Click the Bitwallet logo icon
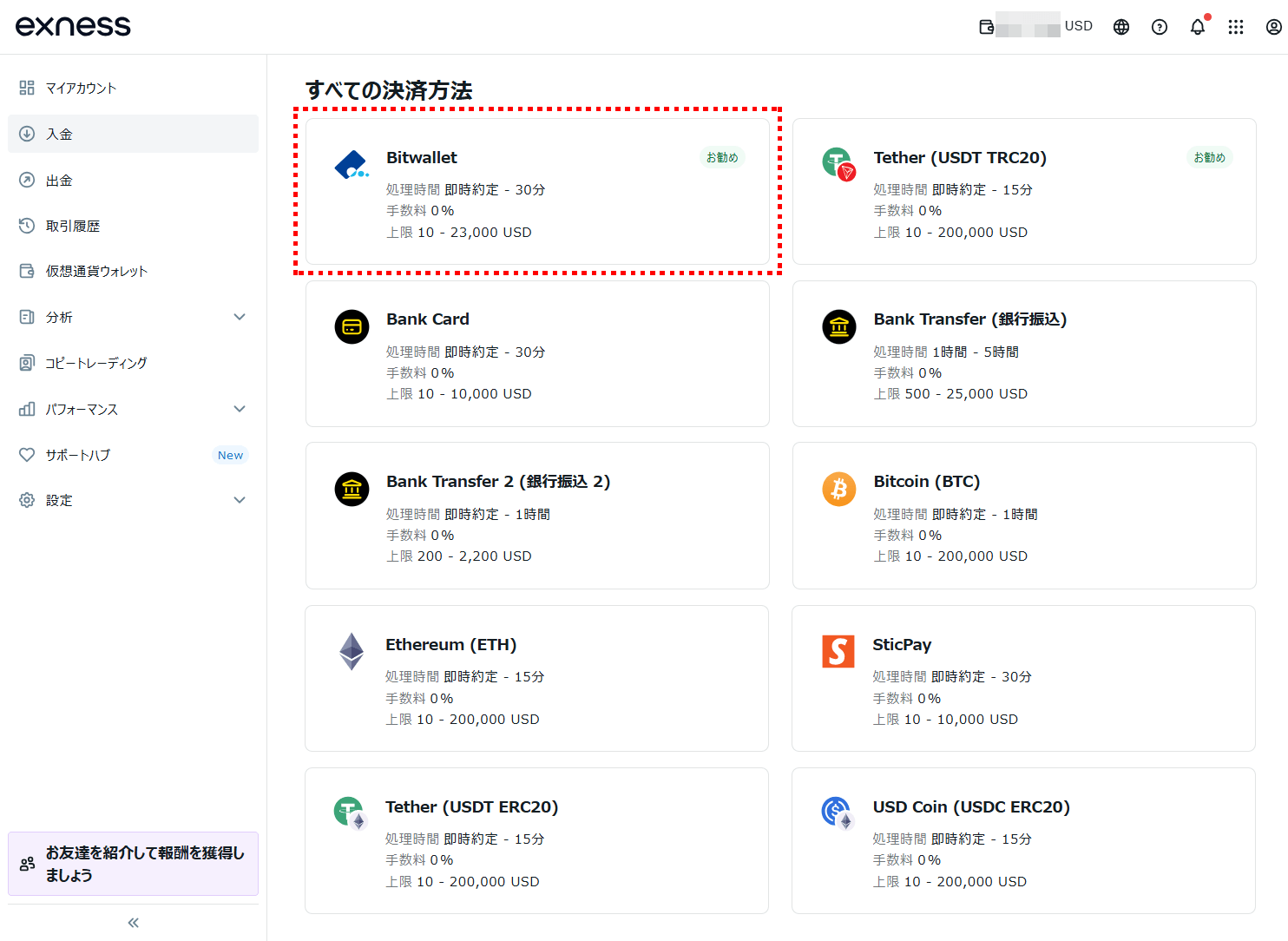 pyautogui.click(x=352, y=165)
